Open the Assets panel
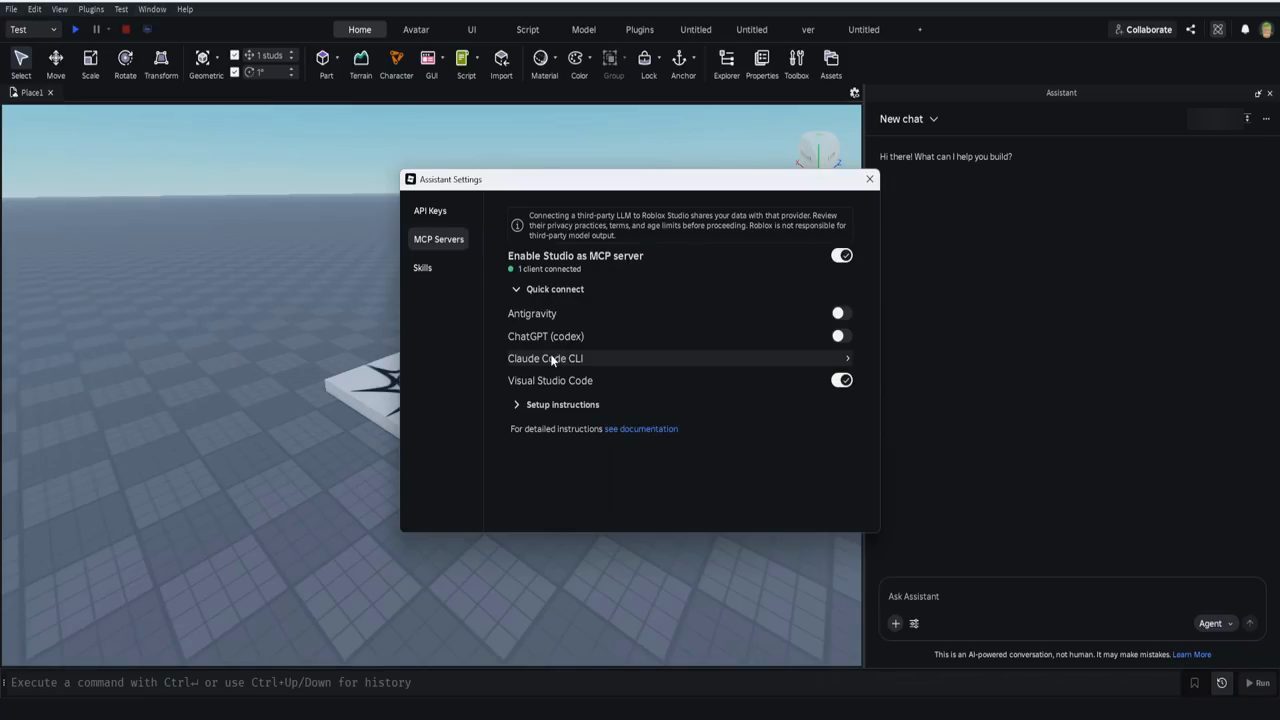Image resolution: width=1280 pixels, height=720 pixels. tap(831, 64)
